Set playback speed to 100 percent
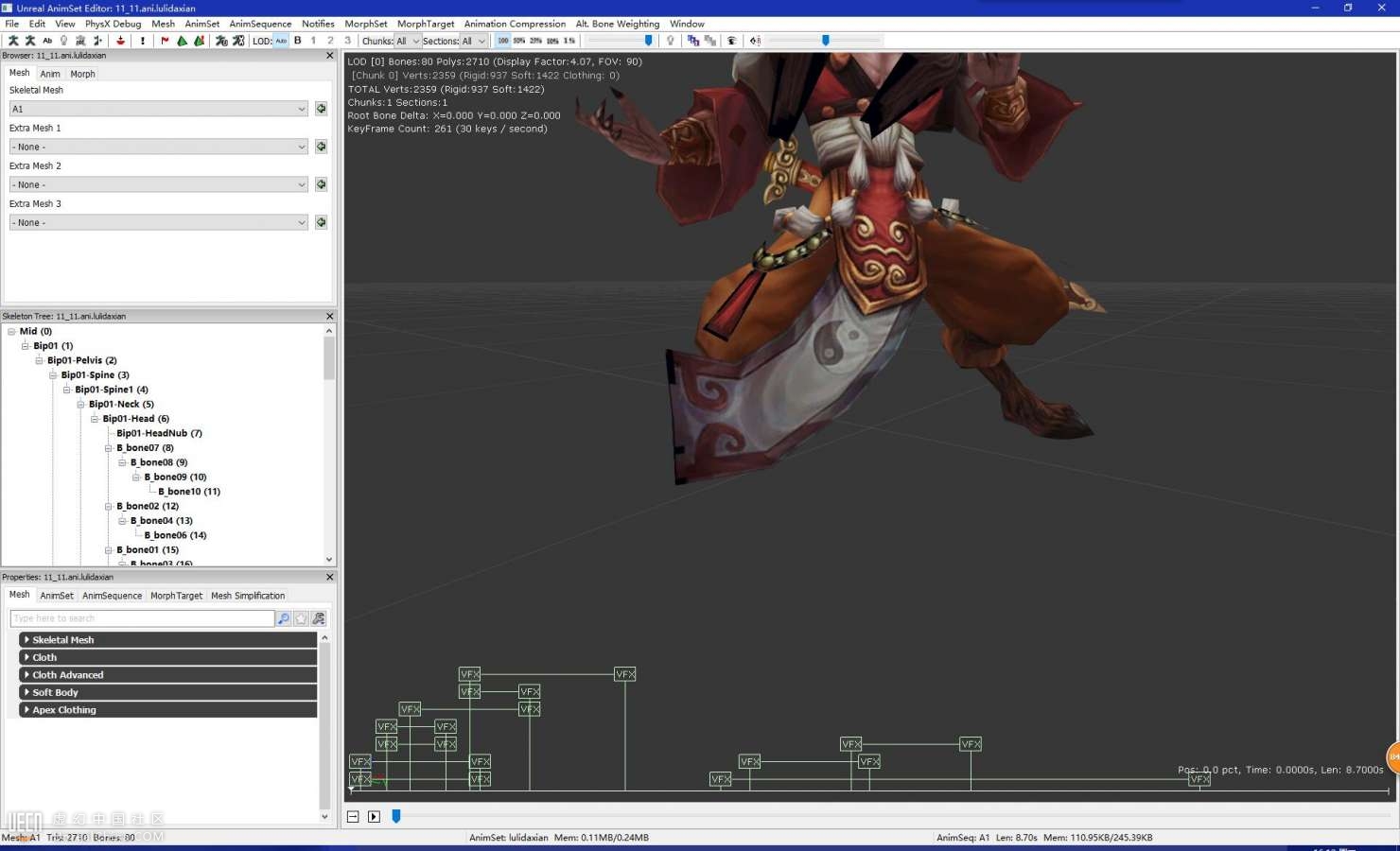Image resolution: width=1400 pixels, height=851 pixels. click(503, 41)
